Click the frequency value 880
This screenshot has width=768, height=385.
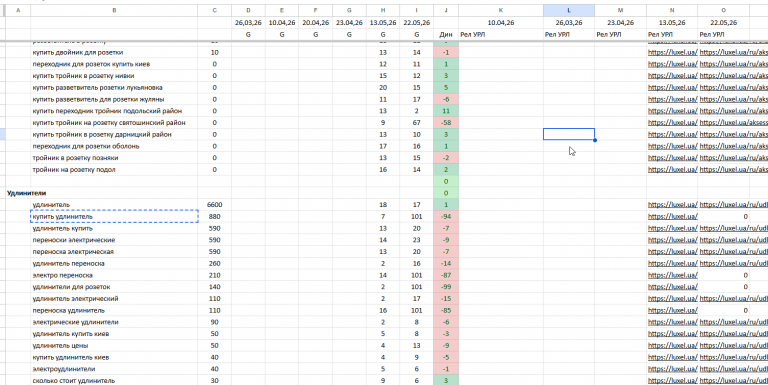(215, 217)
